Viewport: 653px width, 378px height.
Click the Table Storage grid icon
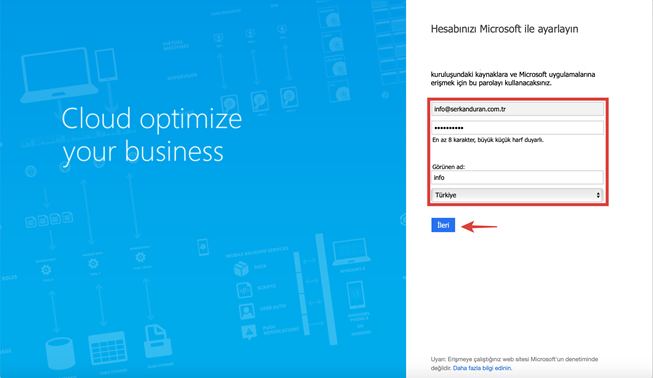(107, 348)
